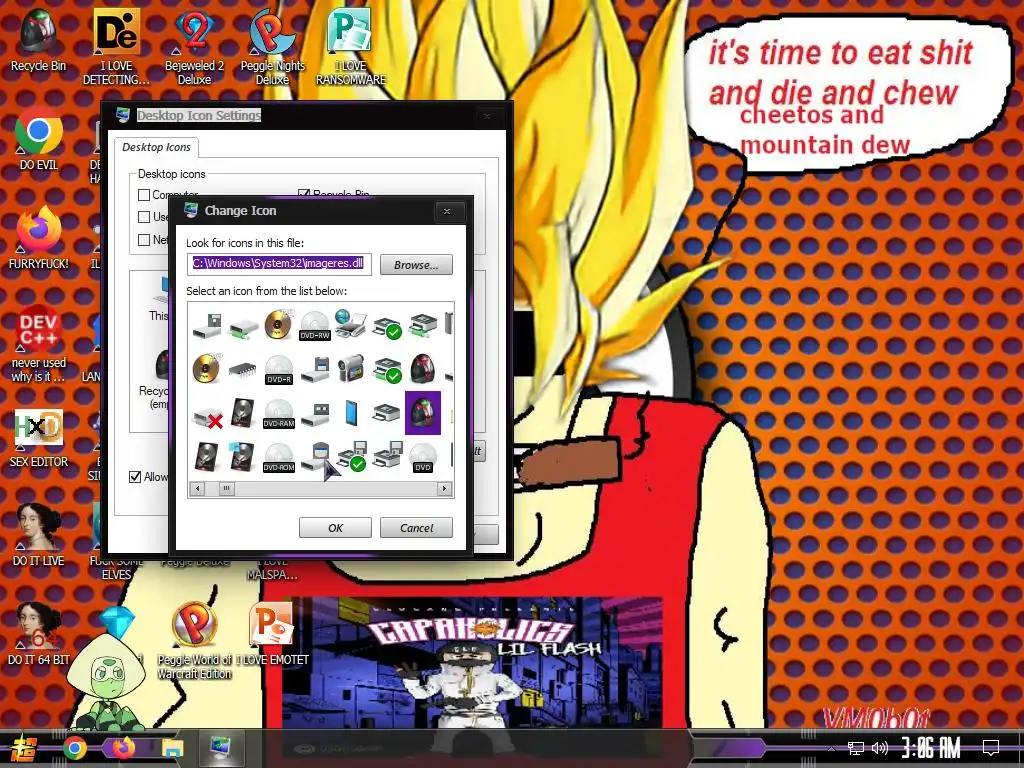Image resolution: width=1024 pixels, height=768 pixels.
Task: Pick the green network drive icon
Action: tap(242, 328)
